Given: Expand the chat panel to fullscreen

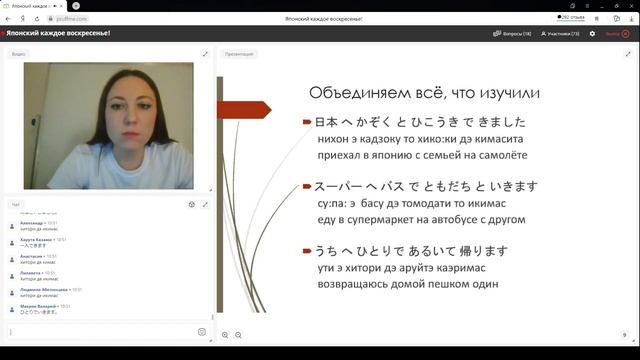Looking at the screenshot, I should (205, 204).
